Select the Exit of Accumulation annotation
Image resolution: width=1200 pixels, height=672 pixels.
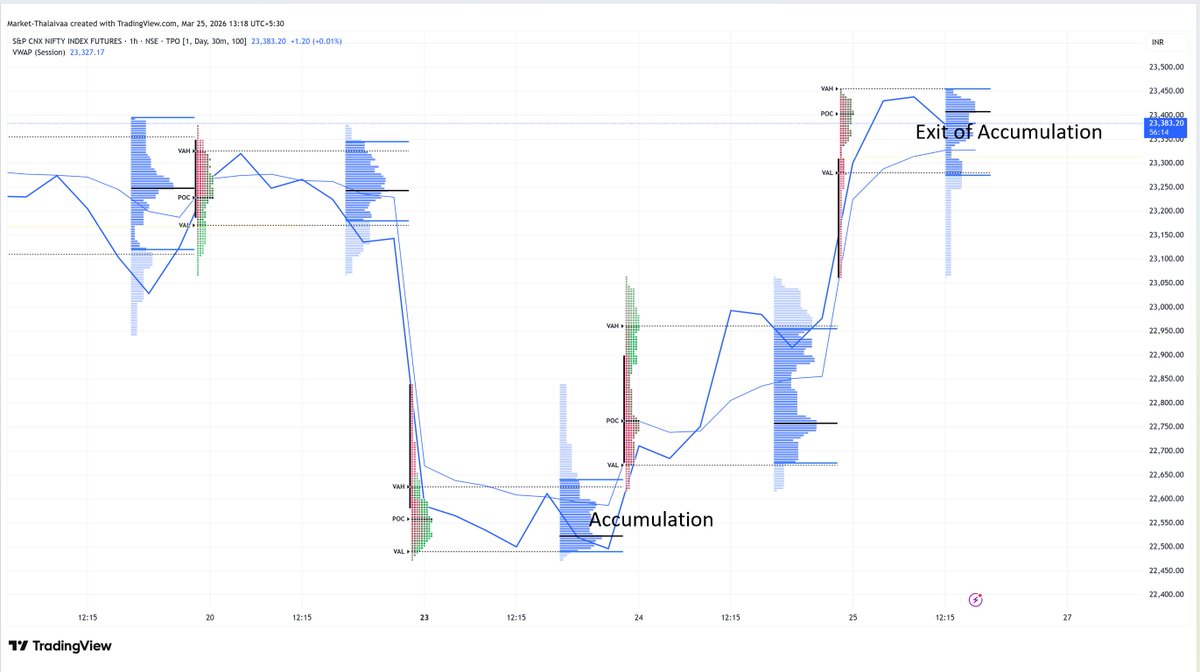point(1008,131)
